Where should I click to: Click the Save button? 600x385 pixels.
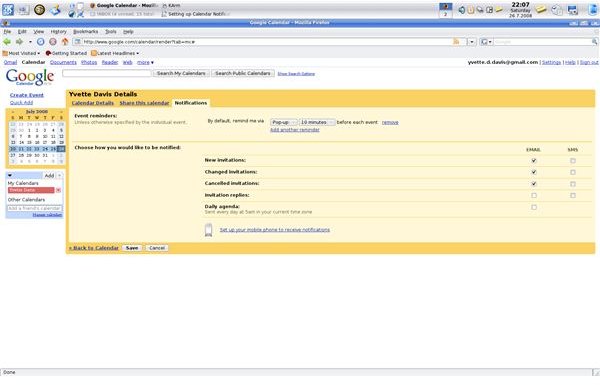(132, 248)
